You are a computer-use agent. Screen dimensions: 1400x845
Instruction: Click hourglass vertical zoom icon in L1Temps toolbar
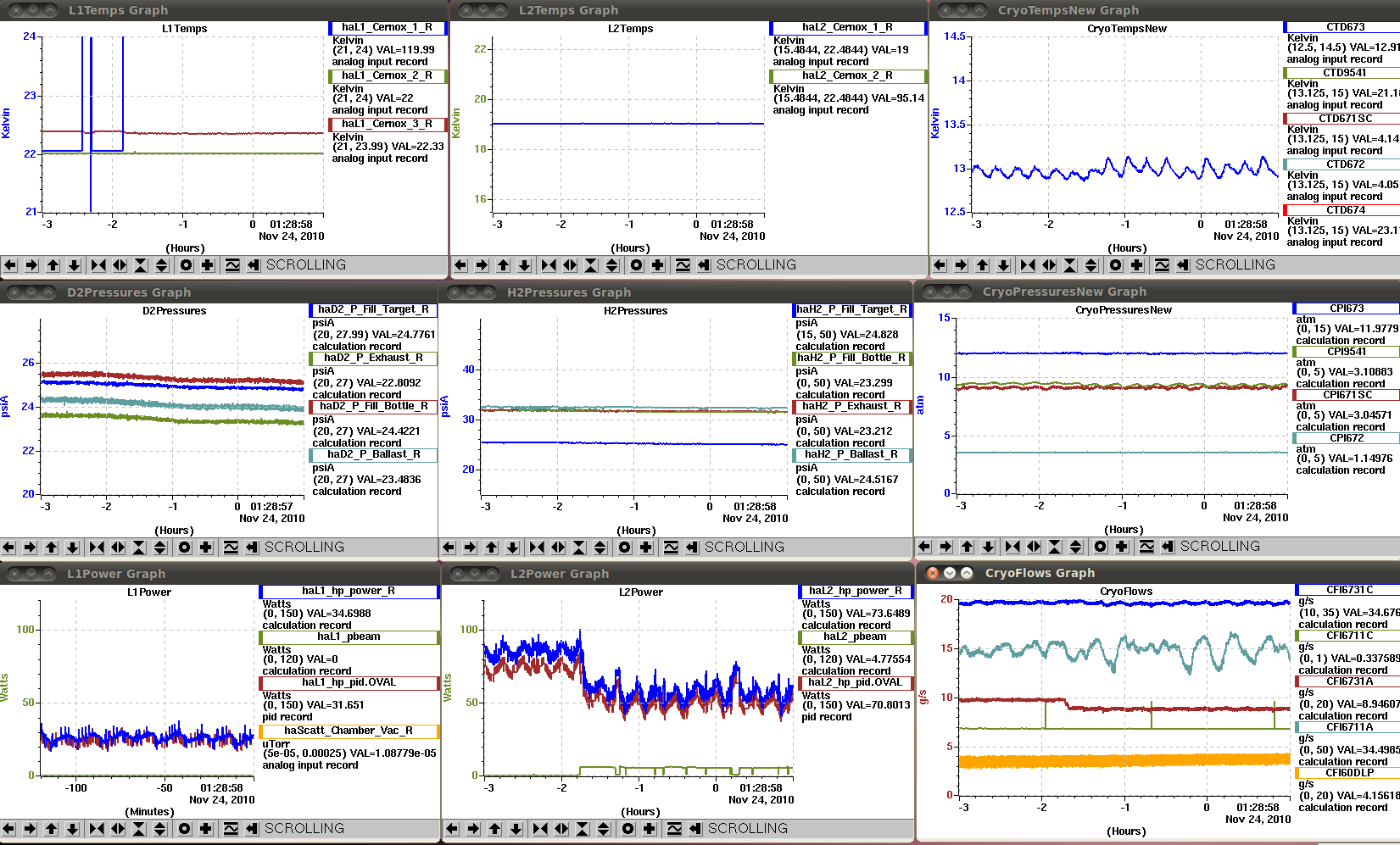(x=141, y=265)
